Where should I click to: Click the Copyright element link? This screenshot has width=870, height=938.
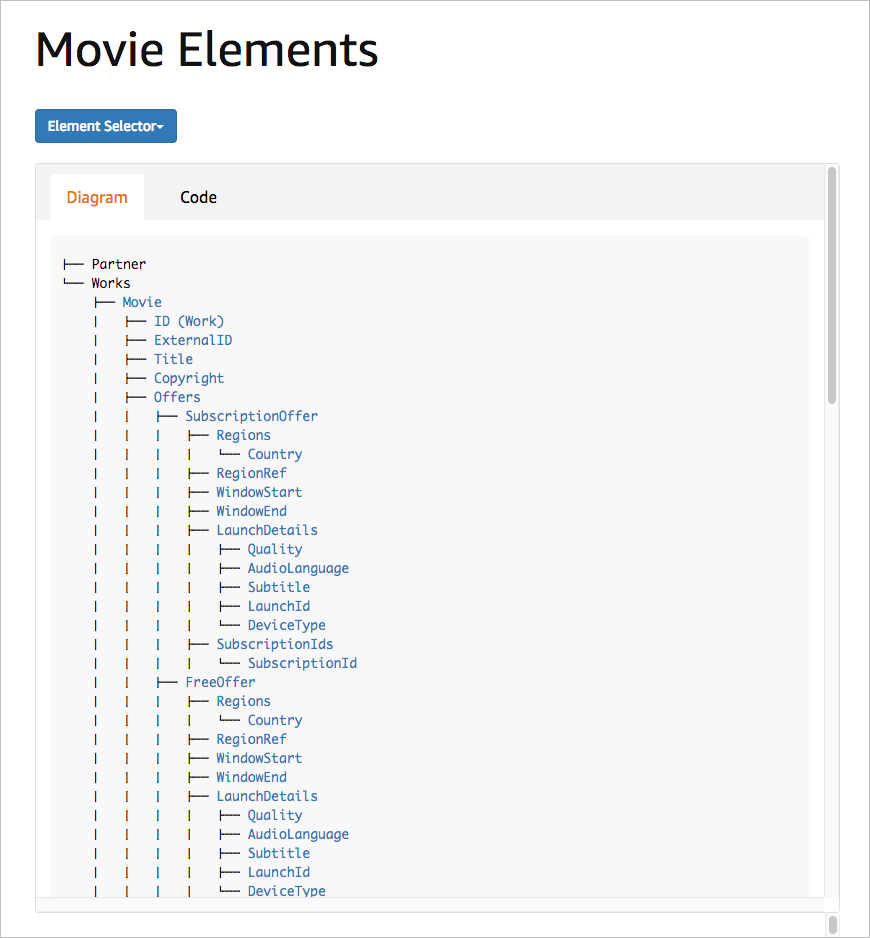tap(189, 378)
